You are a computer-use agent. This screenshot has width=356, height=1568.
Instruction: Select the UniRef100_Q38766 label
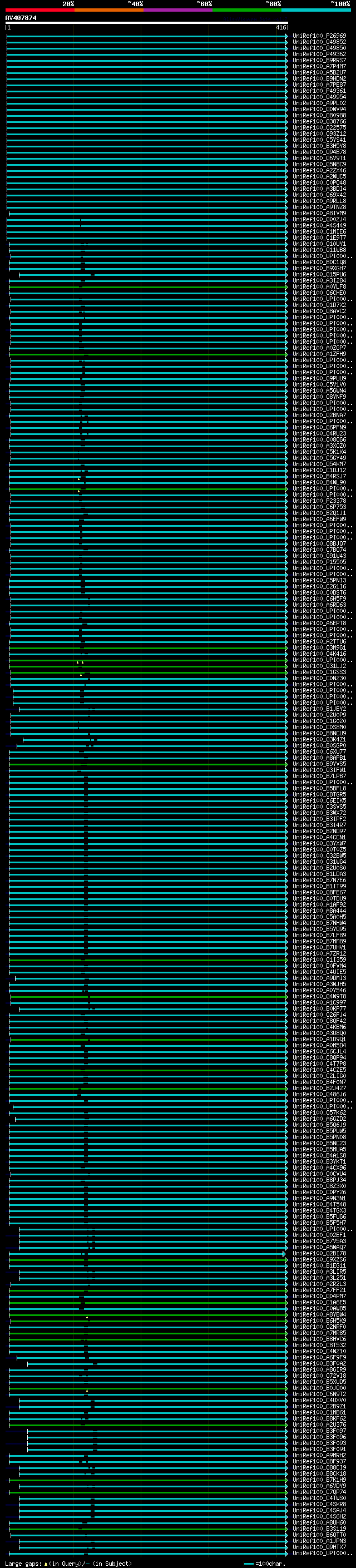[319, 121]
